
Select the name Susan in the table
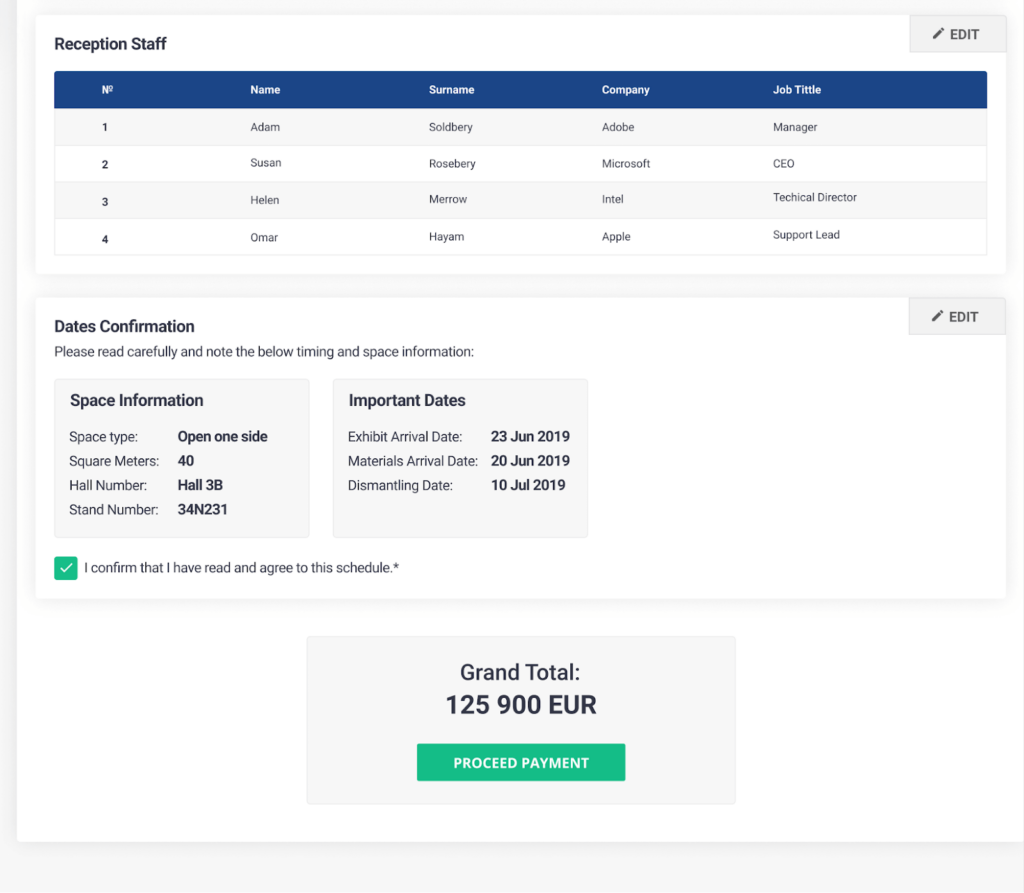coord(266,163)
